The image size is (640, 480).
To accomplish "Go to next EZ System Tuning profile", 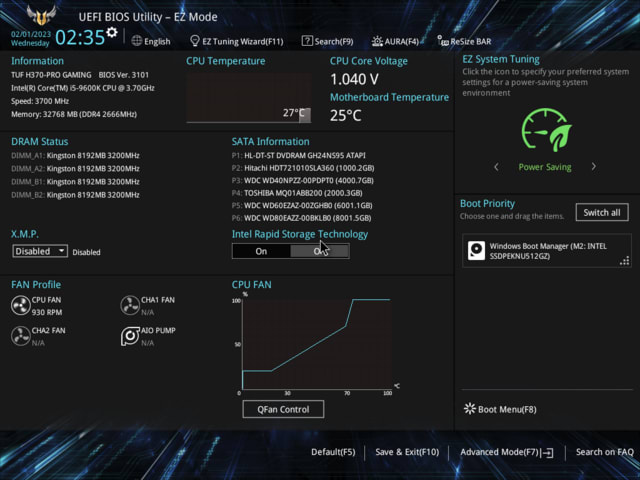I will click(x=593, y=167).
